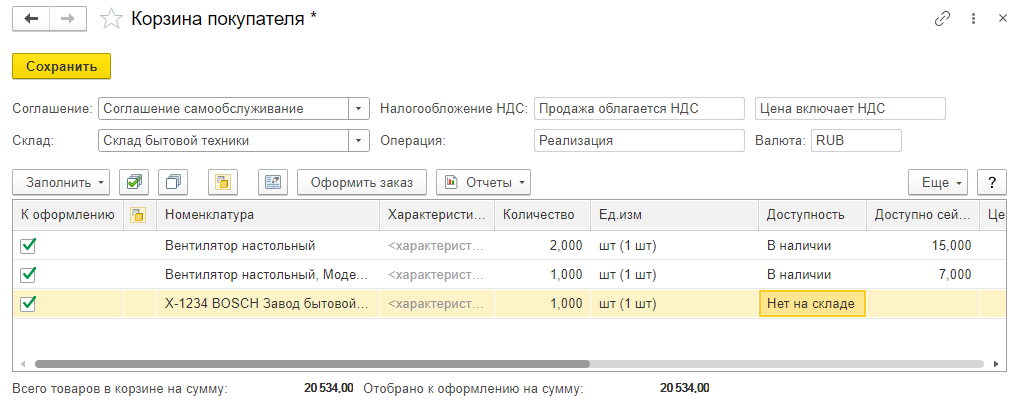The width and height of the screenshot is (1027, 408).
Task: Open the Отчеты menu
Action: pos(484,182)
